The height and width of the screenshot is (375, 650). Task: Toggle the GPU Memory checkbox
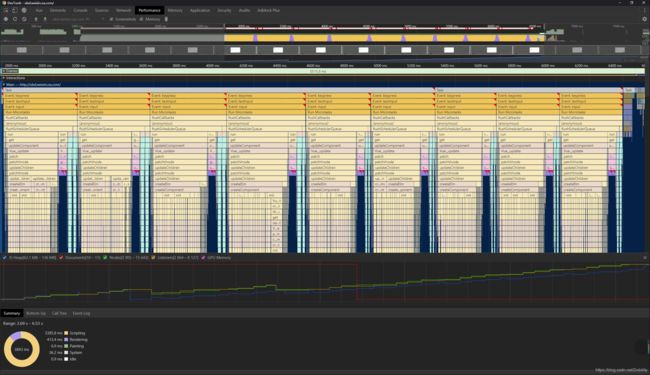(x=203, y=258)
